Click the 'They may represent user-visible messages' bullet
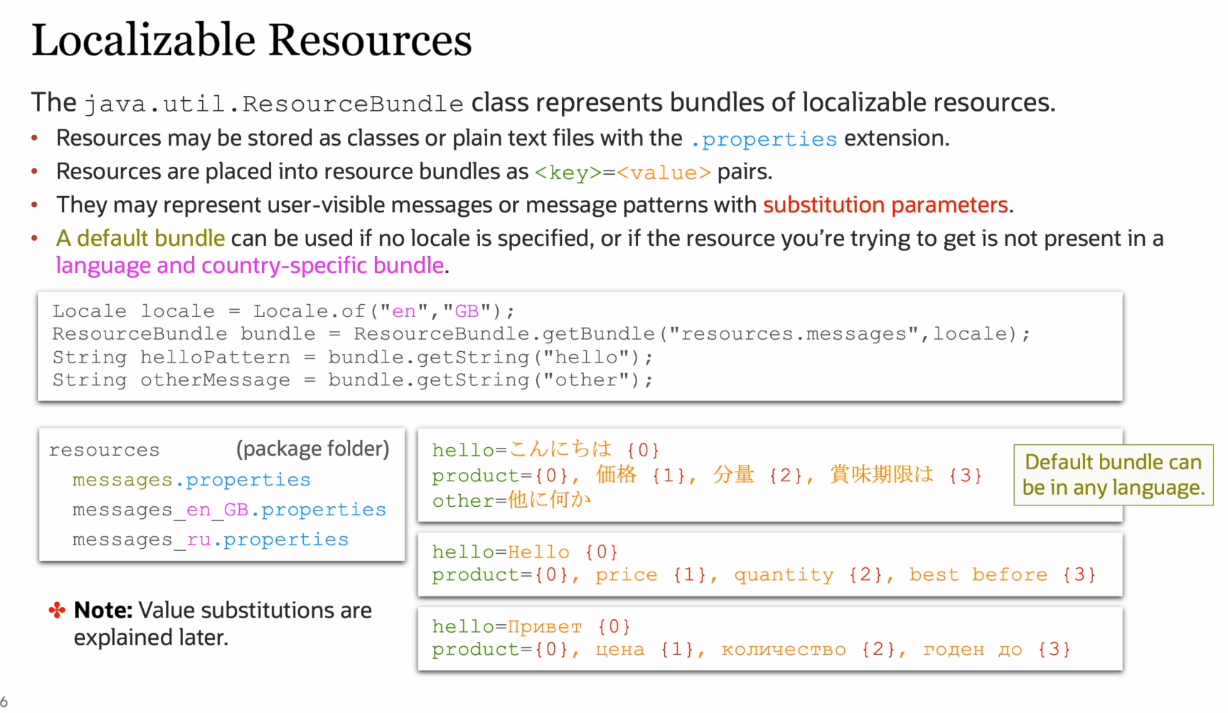This screenshot has height=713, width=1228. pos(535,206)
